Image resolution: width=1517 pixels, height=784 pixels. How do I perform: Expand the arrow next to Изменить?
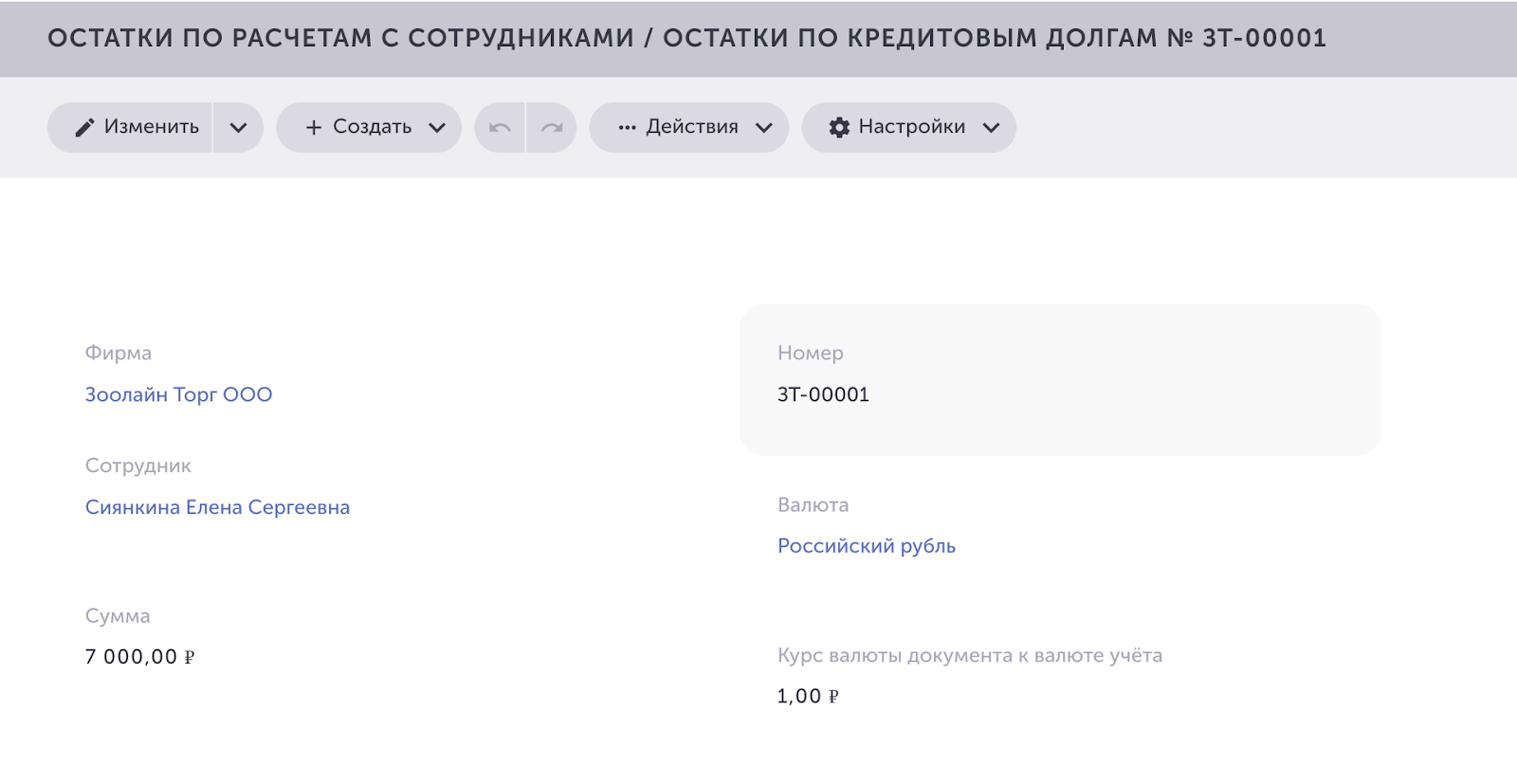pyautogui.click(x=238, y=127)
